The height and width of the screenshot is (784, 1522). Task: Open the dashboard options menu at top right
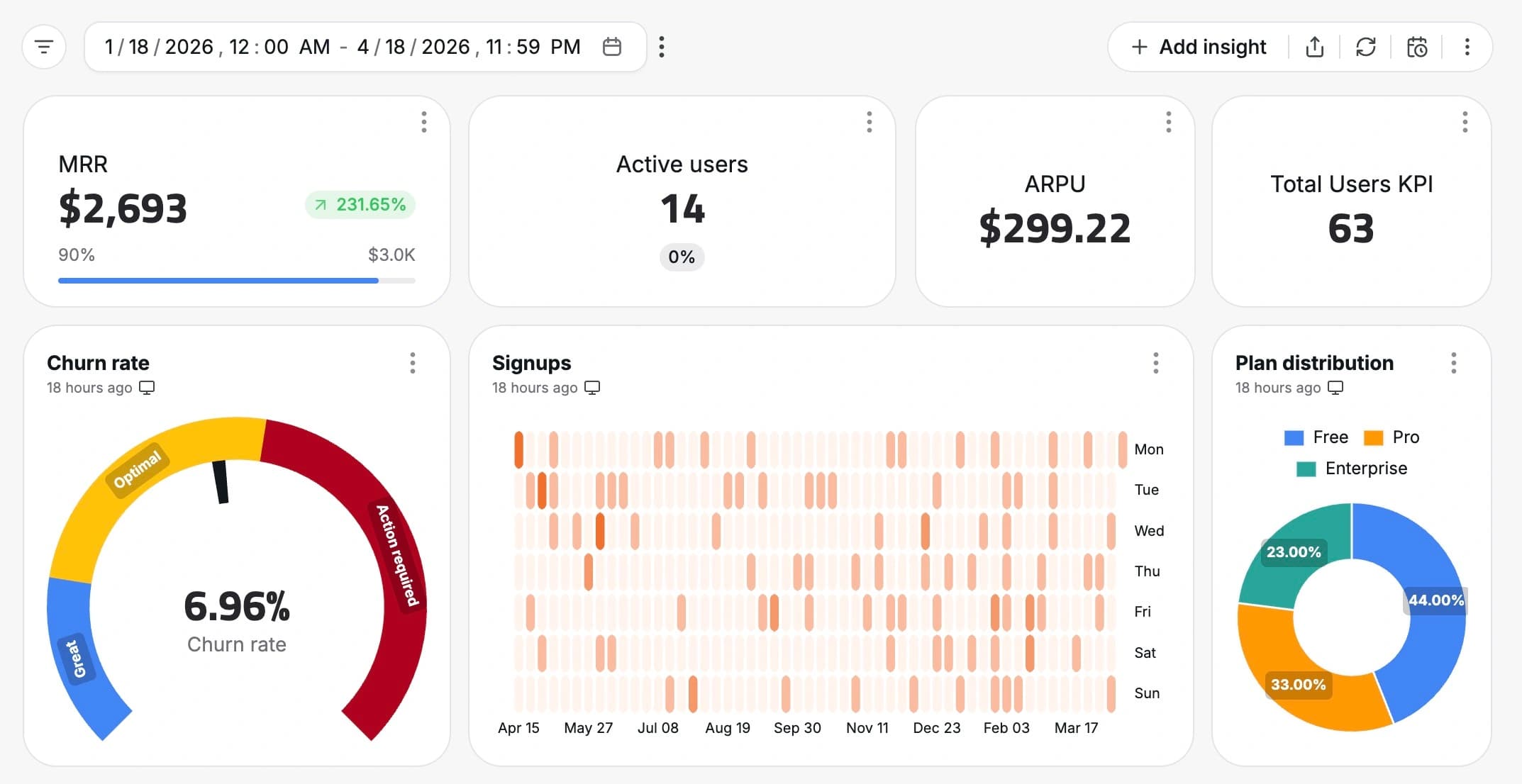1467,47
